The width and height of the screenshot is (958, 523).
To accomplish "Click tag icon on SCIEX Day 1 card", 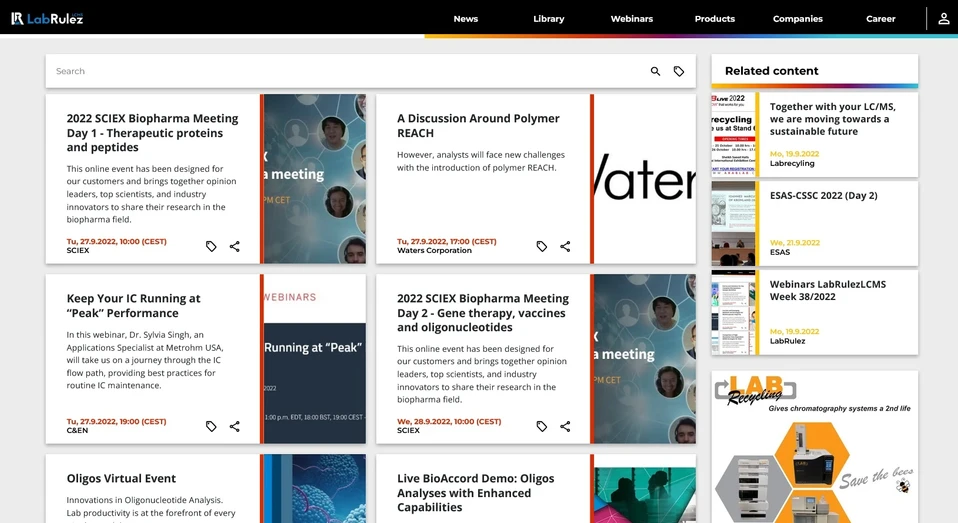I will point(211,246).
